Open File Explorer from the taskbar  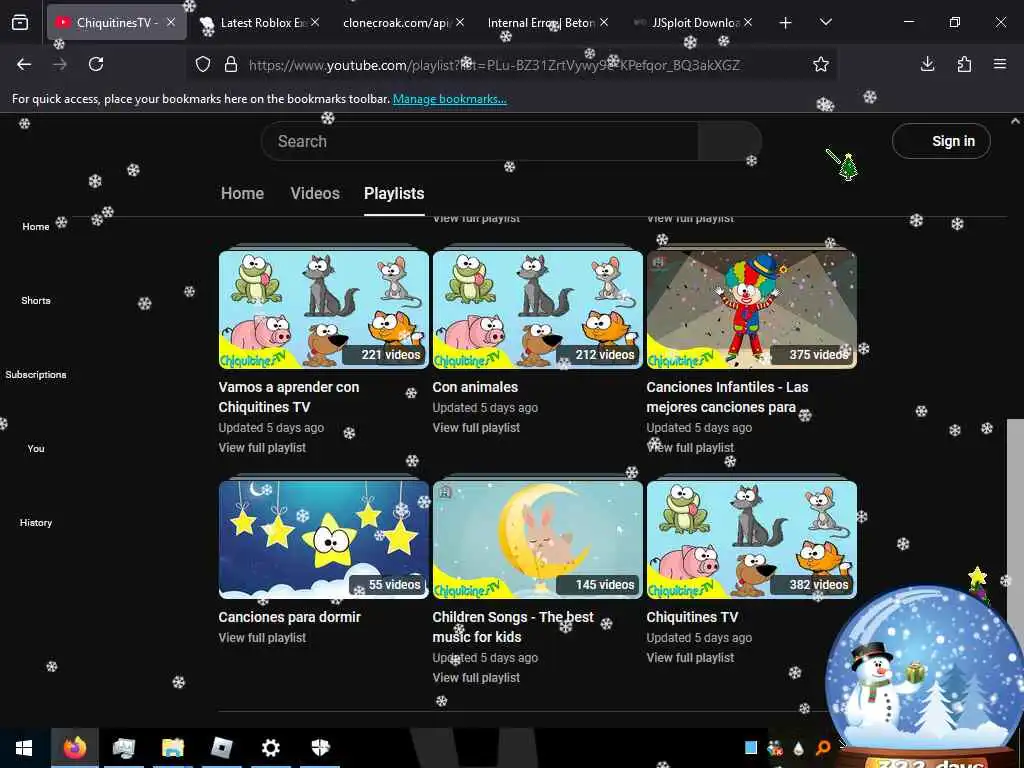tap(173, 748)
